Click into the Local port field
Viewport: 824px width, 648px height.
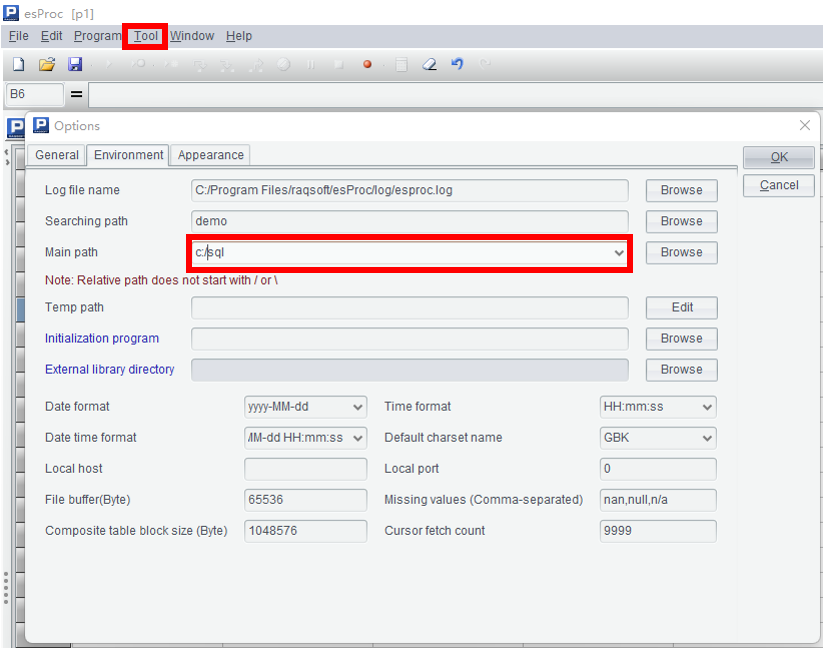point(657,469)
